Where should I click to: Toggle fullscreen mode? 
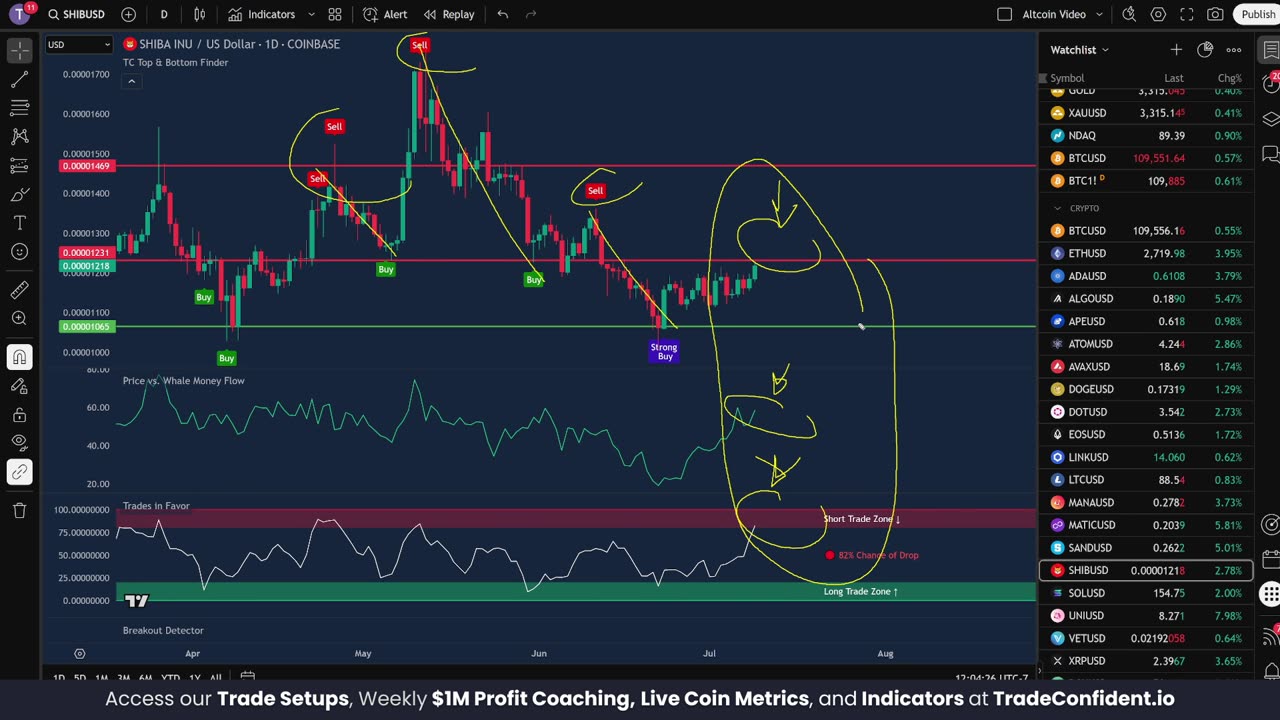pyautogui.click(x=1187, y=14)
